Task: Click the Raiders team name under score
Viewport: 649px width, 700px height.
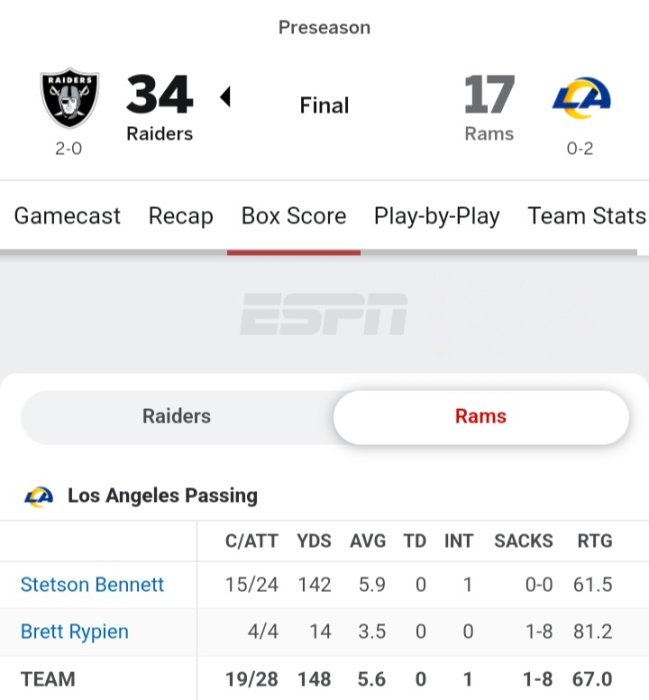Action: click(x=159, y=134)
